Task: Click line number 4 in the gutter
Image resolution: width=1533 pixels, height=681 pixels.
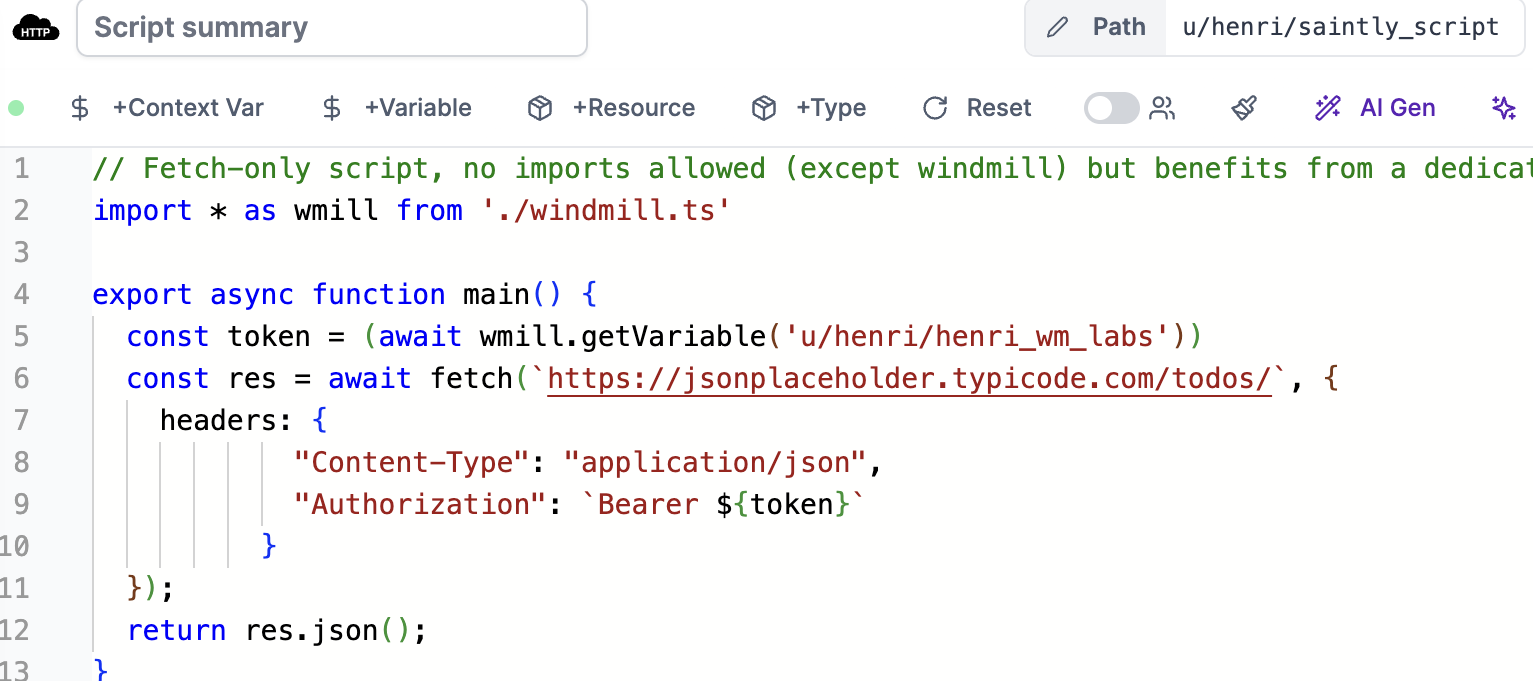Action: (21, 295)
